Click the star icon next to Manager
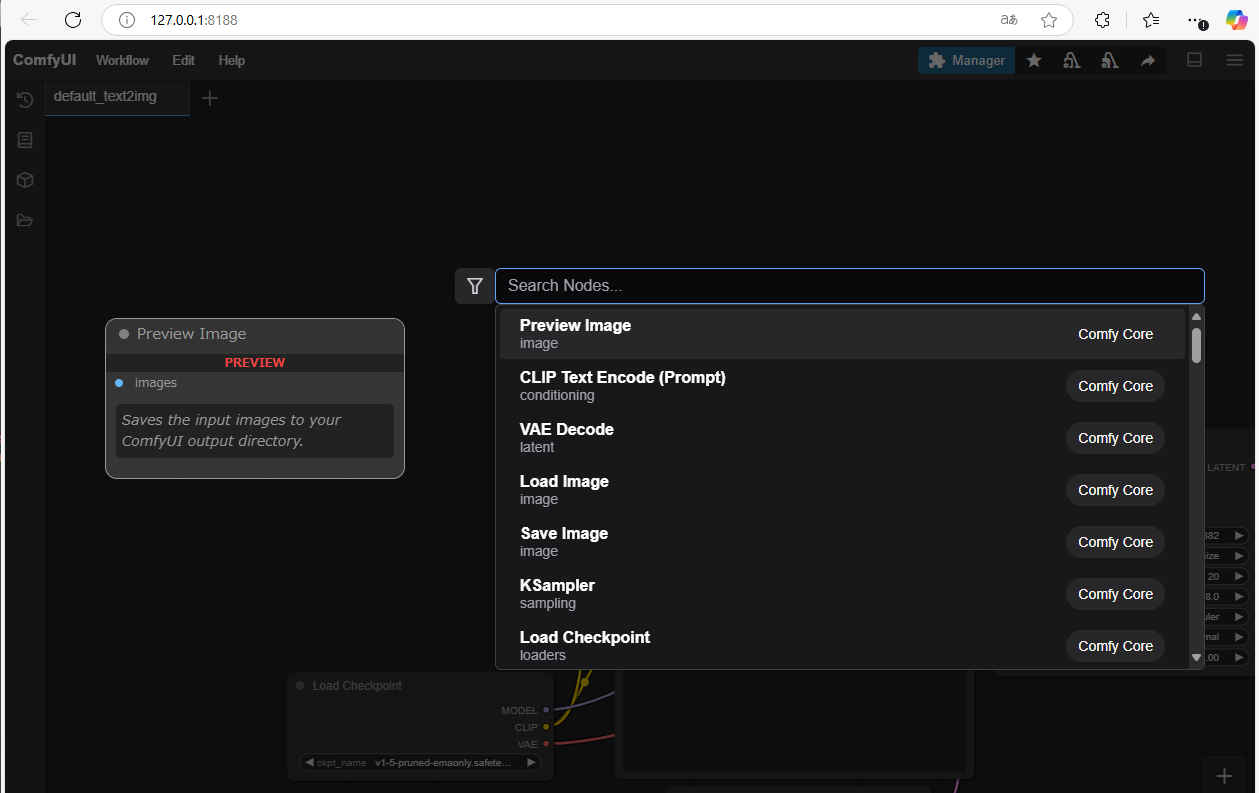The image size is (1259, 793). 1034,61
